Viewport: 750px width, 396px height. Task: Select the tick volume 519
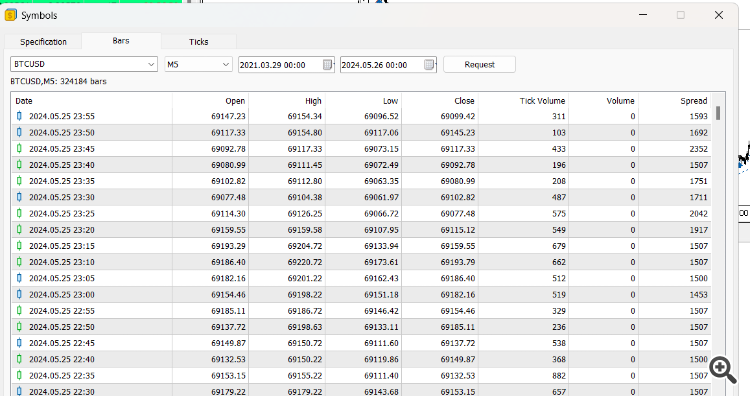pyautogui.click(x=559, y=295)
